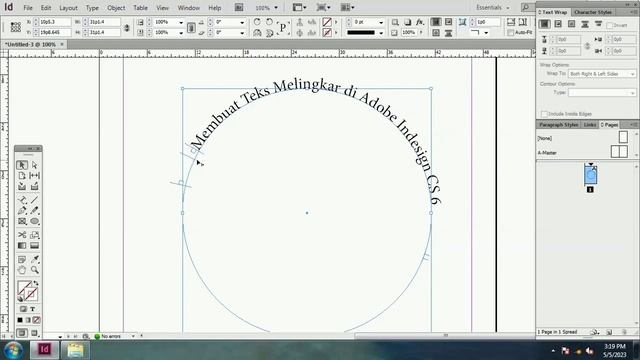The width and height of the screenshot is (640, 360).
Task: Open the Object menu
Action: (116, 8)
